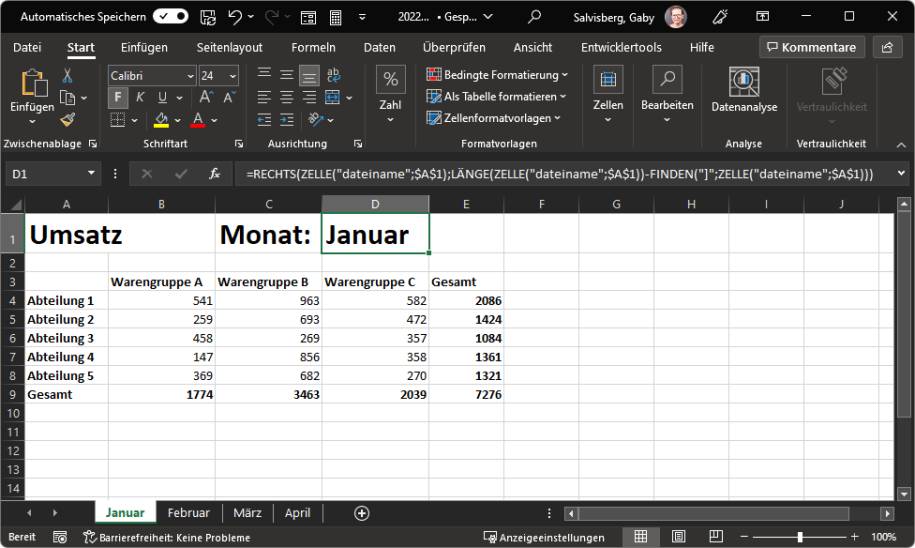Viewport: 915px width, 548px height.
Task: Click the insert function fx icon
Action: point(214,174)
